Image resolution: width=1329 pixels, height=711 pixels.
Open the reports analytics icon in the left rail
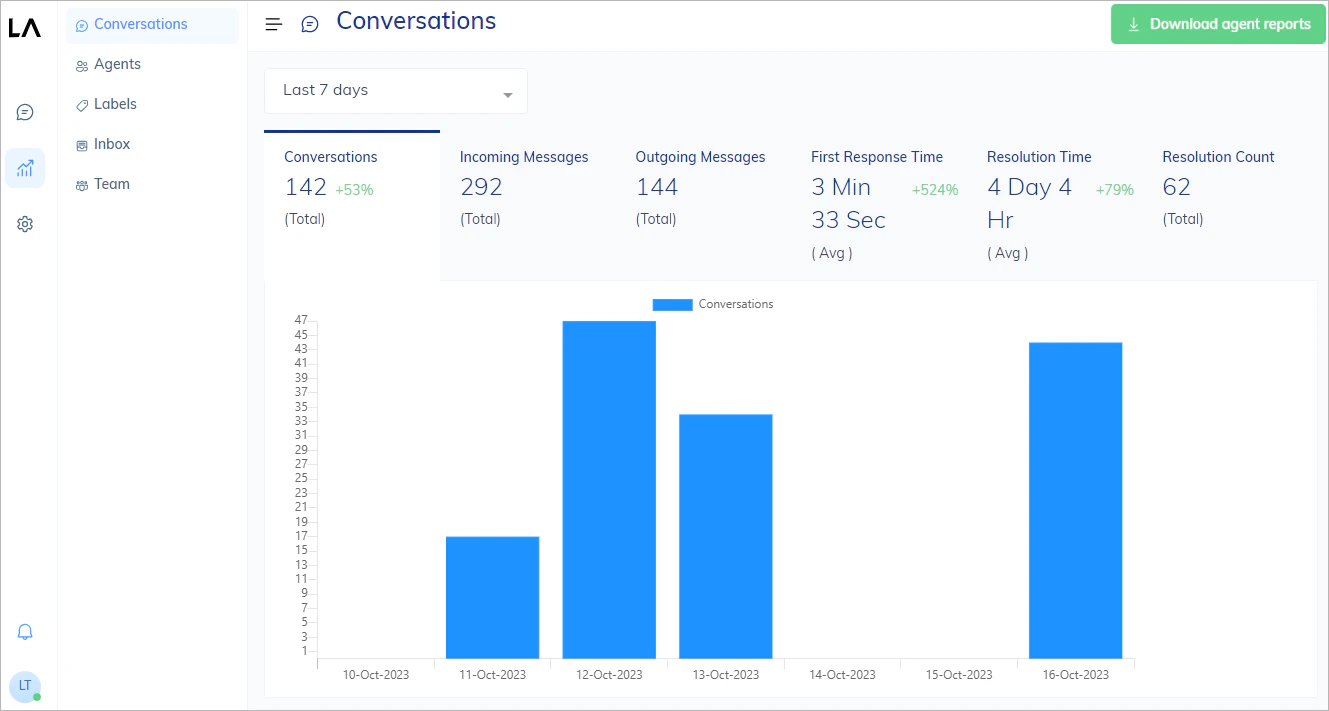click(x=25, y=168)
